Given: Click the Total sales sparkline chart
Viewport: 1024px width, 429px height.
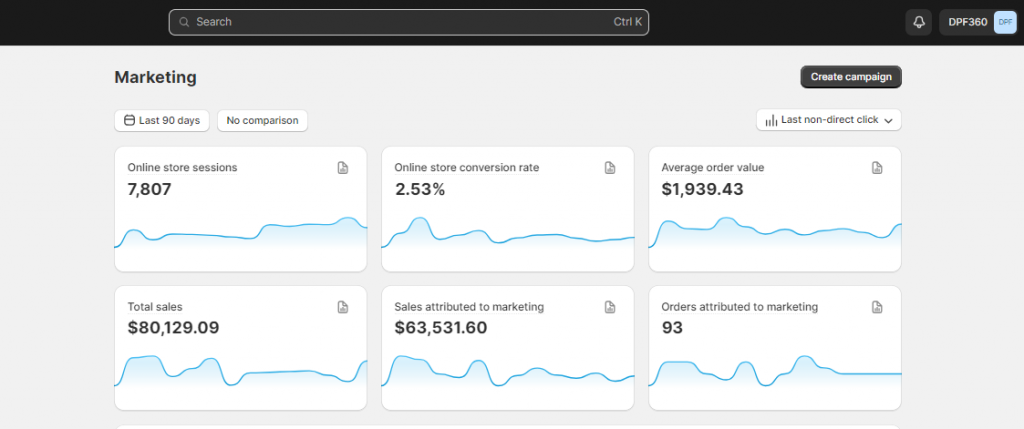Looking at the screenshot, I should 240,372.
